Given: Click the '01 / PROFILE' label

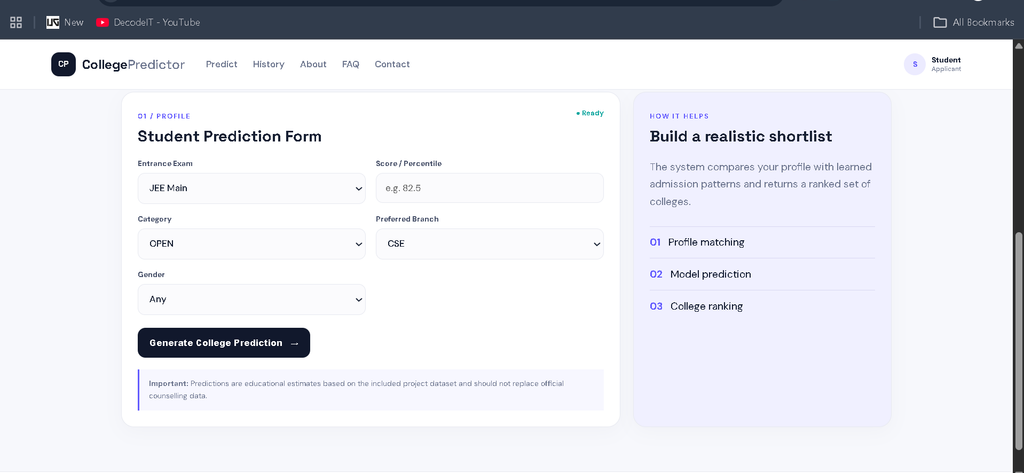Looking at the screenshot, I should [164, 116].
